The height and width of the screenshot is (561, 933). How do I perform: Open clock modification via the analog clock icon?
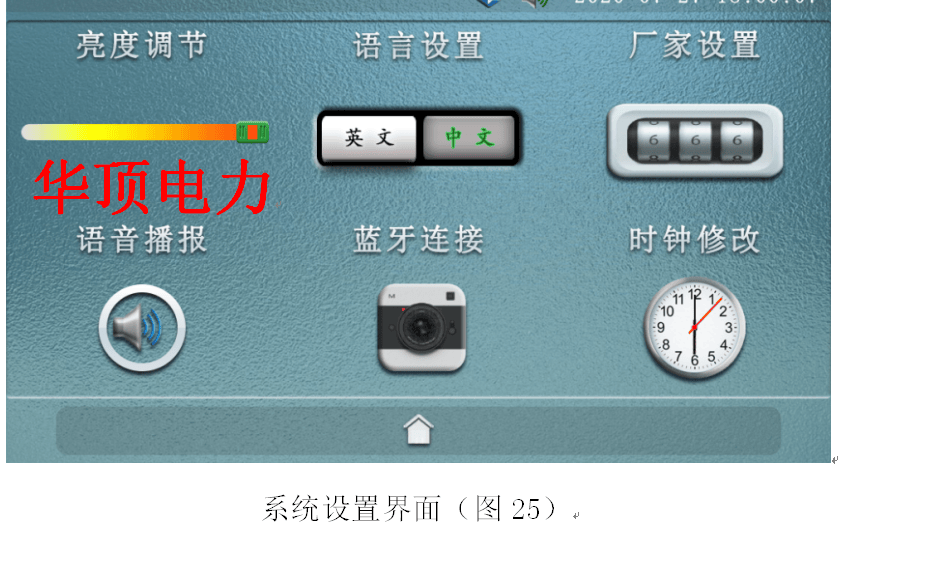[694, 328]
